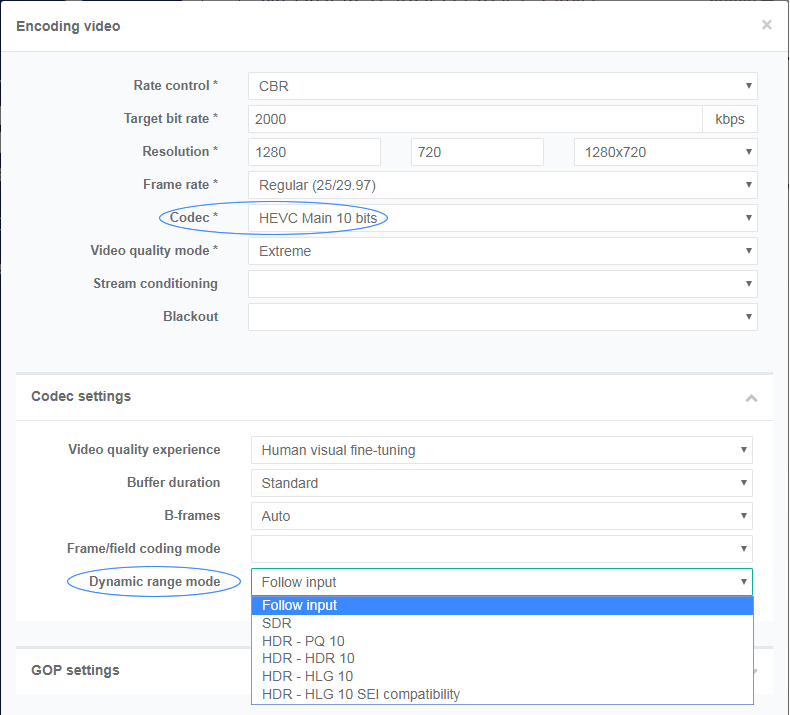The width and height of the screenshot is (790, 715).
Task: Expand the GOP settings section header
Action: pos(130,670)
